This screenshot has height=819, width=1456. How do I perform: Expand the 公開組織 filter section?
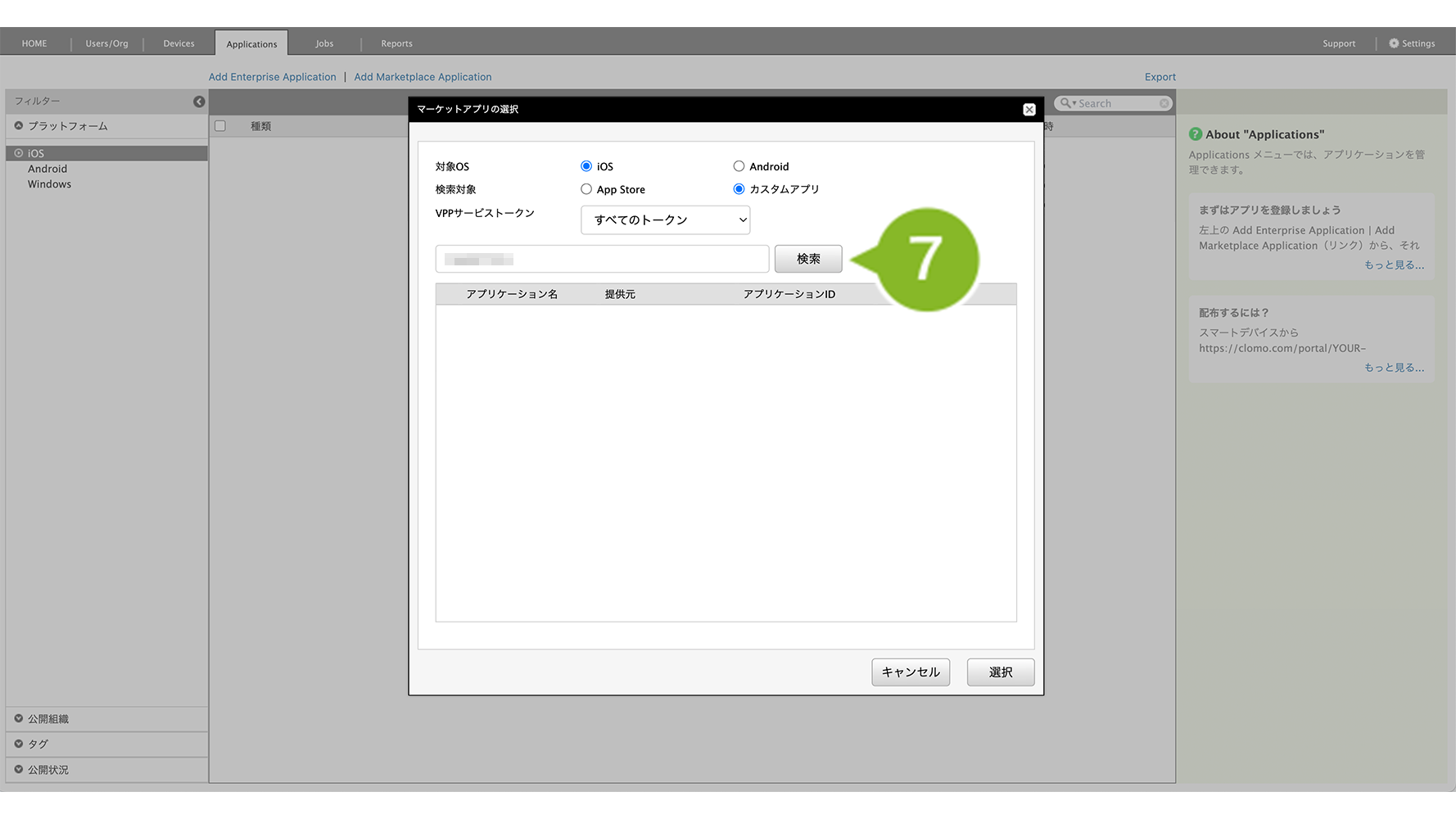(19, 719)
